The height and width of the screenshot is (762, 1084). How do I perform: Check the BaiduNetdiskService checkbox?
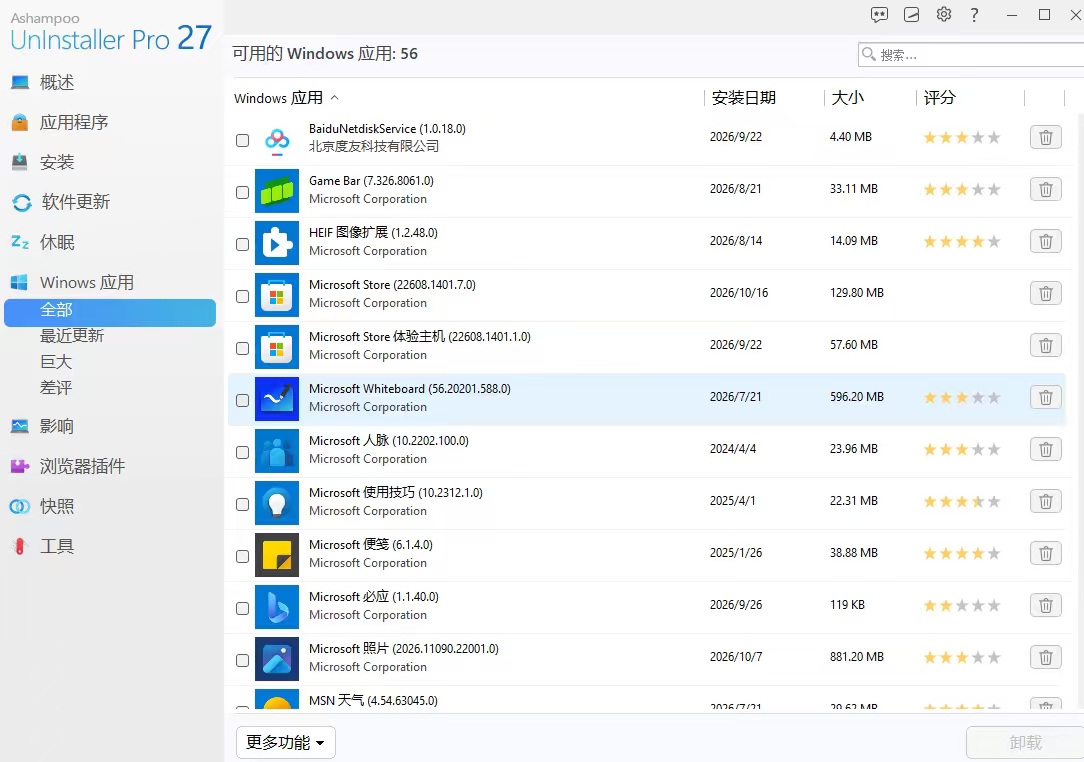(x=242, y=140)
